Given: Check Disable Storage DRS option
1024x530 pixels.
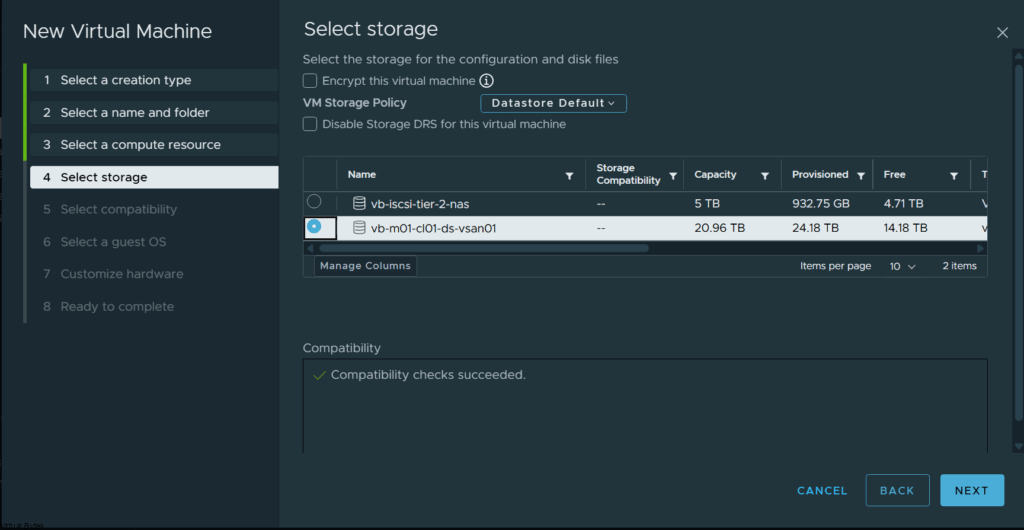Looking at the screenshot, I should (310, 124).
